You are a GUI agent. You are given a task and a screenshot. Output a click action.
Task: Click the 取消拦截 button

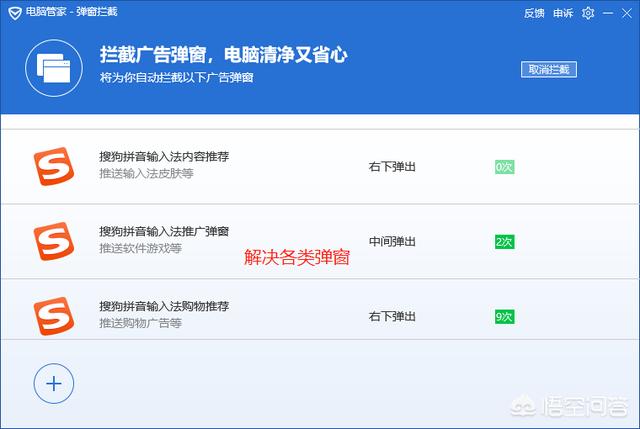tap(549, 69)
